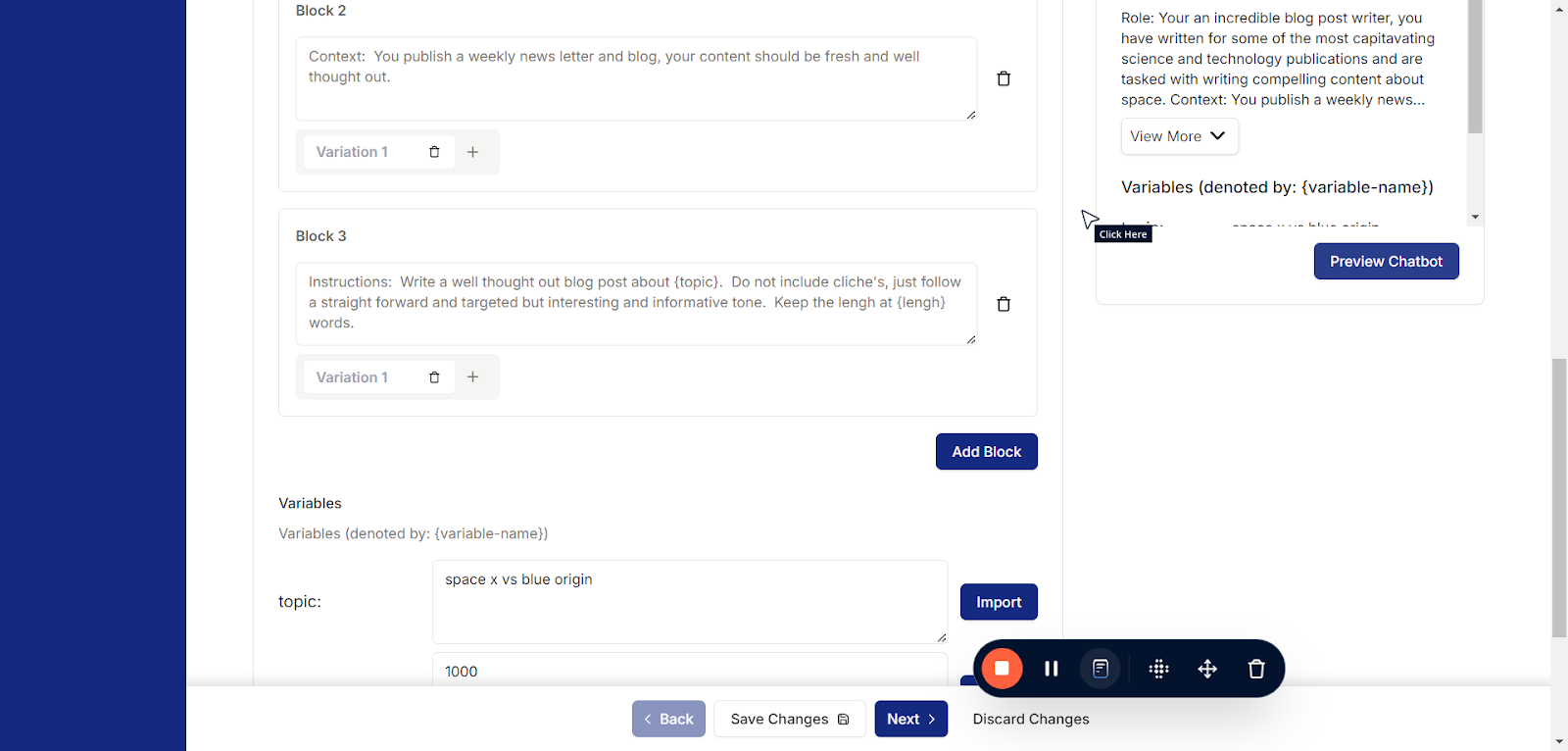Select the Variation 1 tab in Block 2
Image resolution: width=1568 pixels, height=751 pixels.
pos(353,152)
